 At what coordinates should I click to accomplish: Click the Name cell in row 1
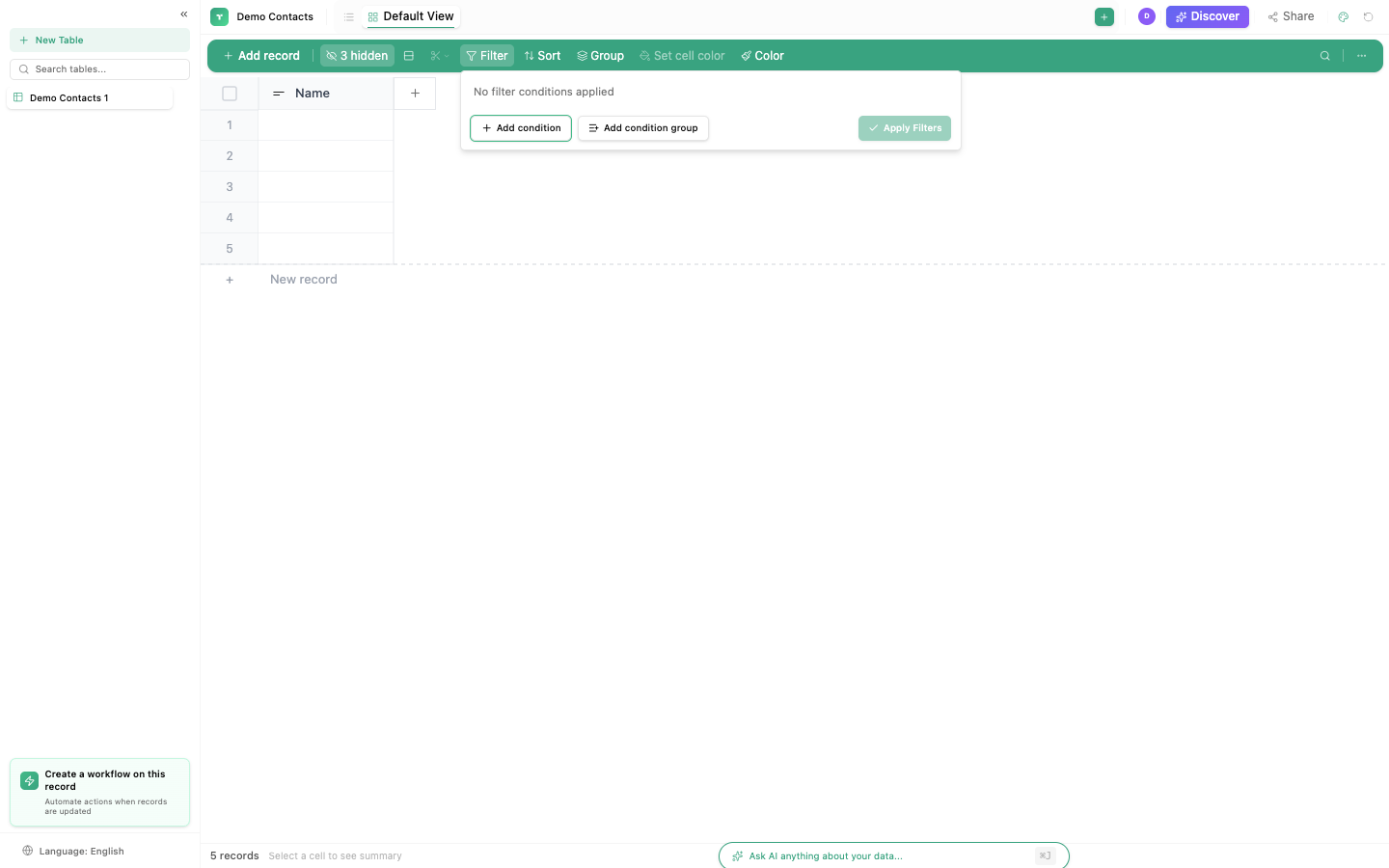(x=326, y=125)
